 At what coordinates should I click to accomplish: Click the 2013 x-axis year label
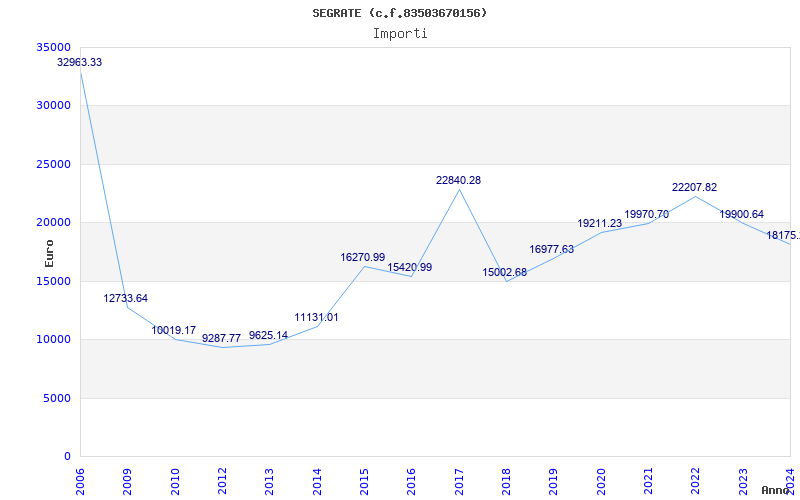269,482
